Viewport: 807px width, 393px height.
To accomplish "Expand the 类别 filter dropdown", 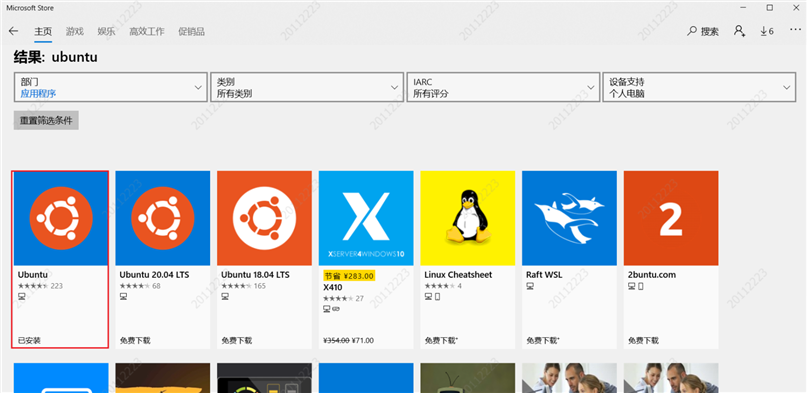I will pos(307,87).
